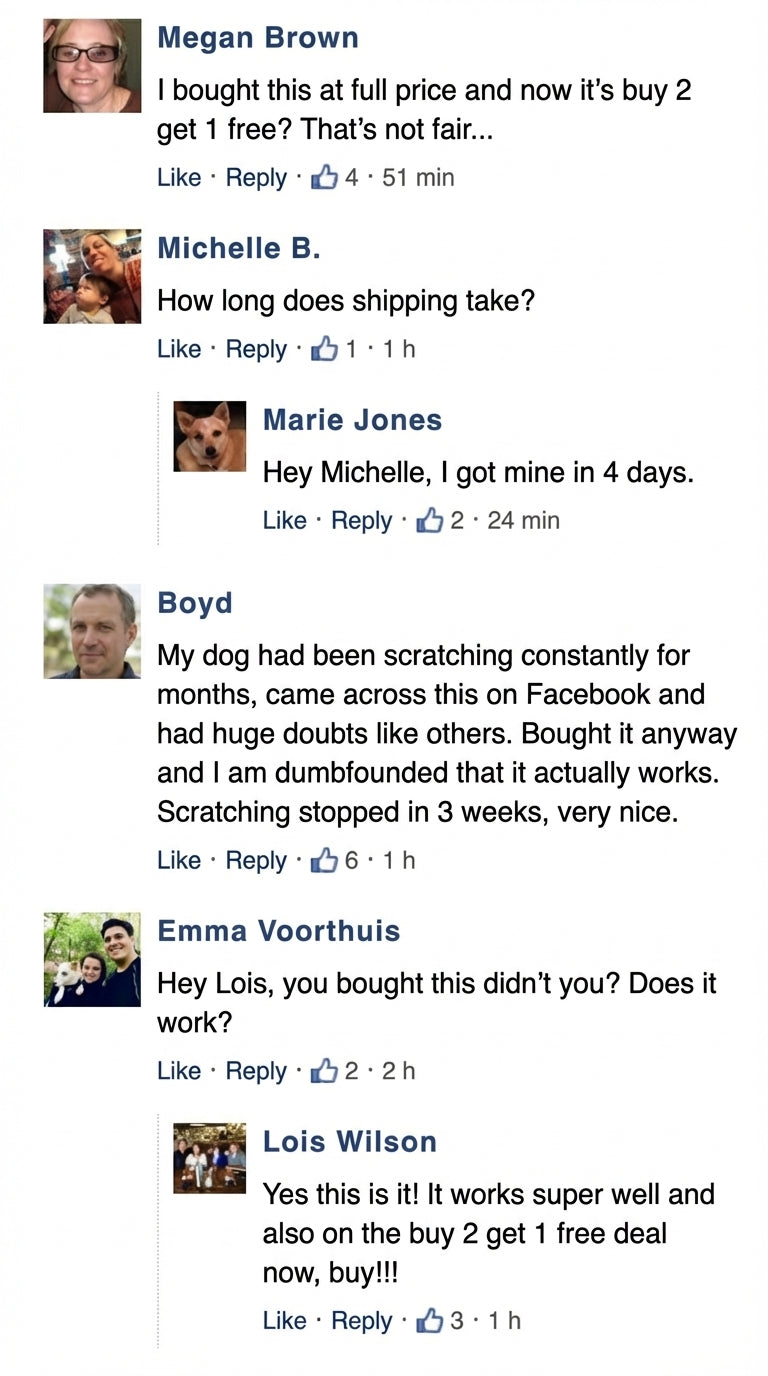Reply to Lois Wilson's comment
Viewport: 768px width, 1376px height.
coord(361,1320)
